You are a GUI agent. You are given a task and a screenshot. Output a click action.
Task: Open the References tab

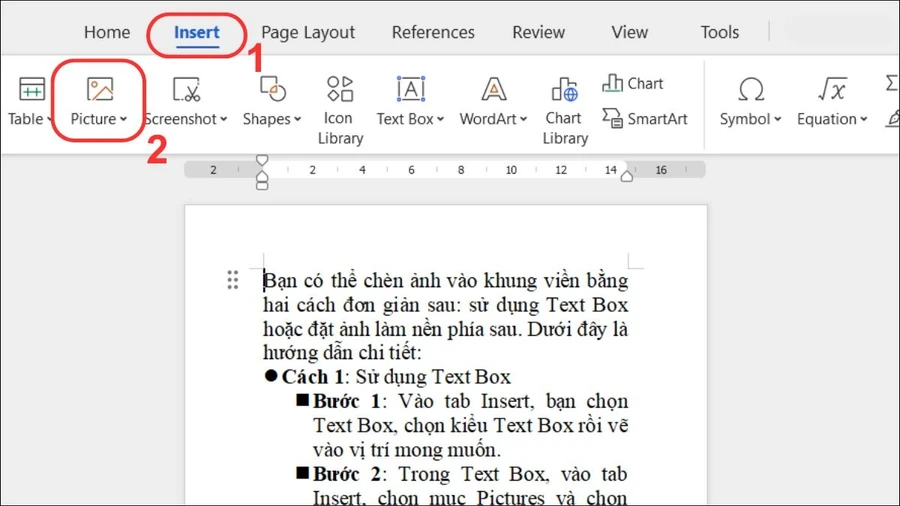(433, 32)
